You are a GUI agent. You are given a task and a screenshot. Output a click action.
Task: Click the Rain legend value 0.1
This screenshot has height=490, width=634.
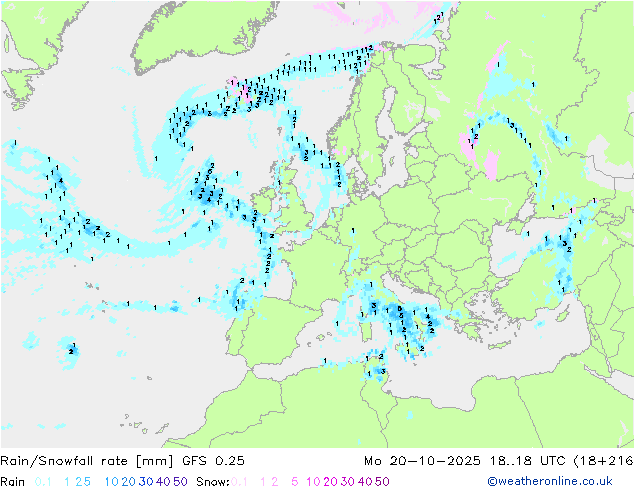click(43, 482)
